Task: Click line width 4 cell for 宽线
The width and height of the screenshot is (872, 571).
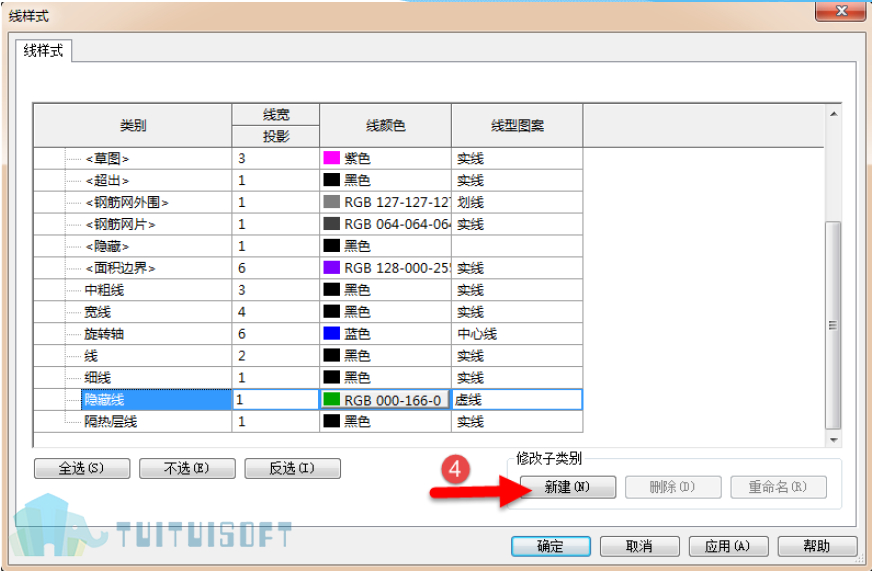Action: coord(275,312)
